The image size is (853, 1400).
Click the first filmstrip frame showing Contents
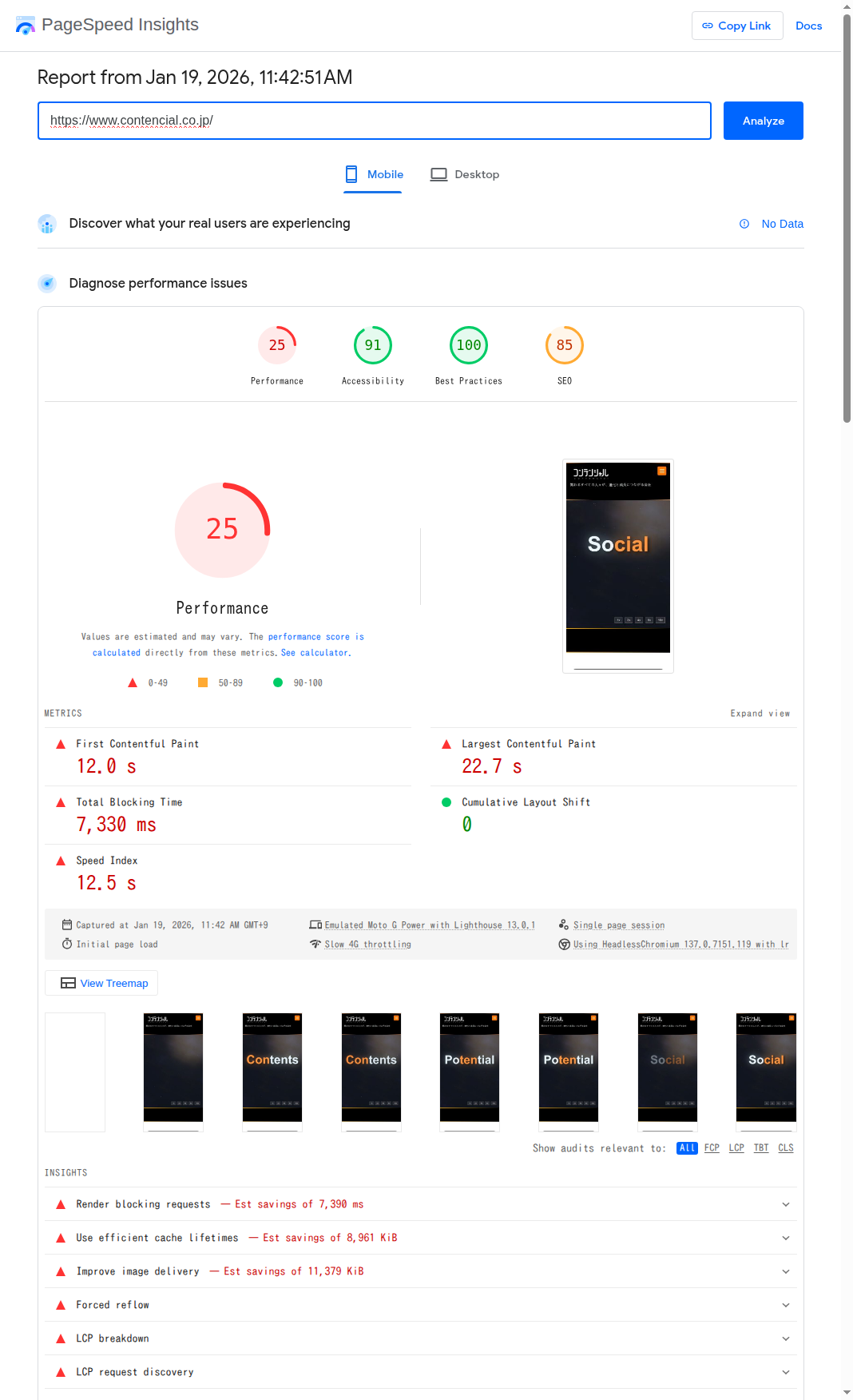click(272, 1072)
